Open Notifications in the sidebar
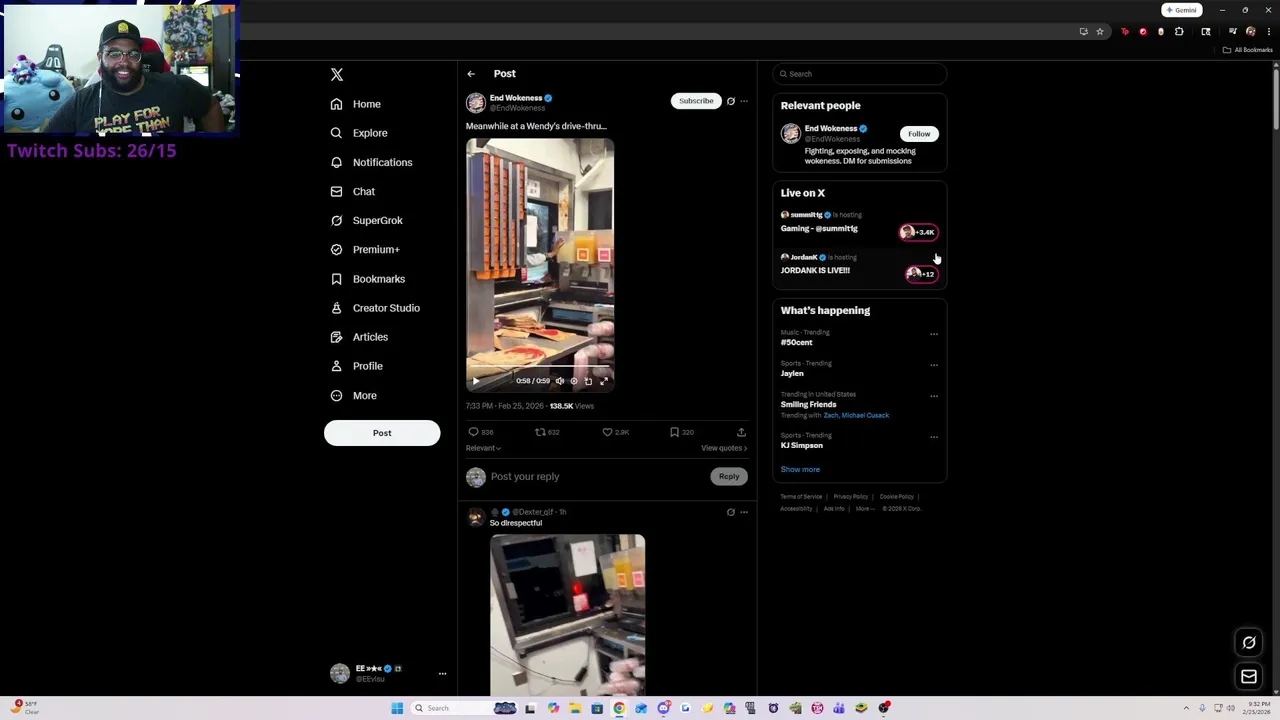The image size is (1280, 720). point(370,162)
